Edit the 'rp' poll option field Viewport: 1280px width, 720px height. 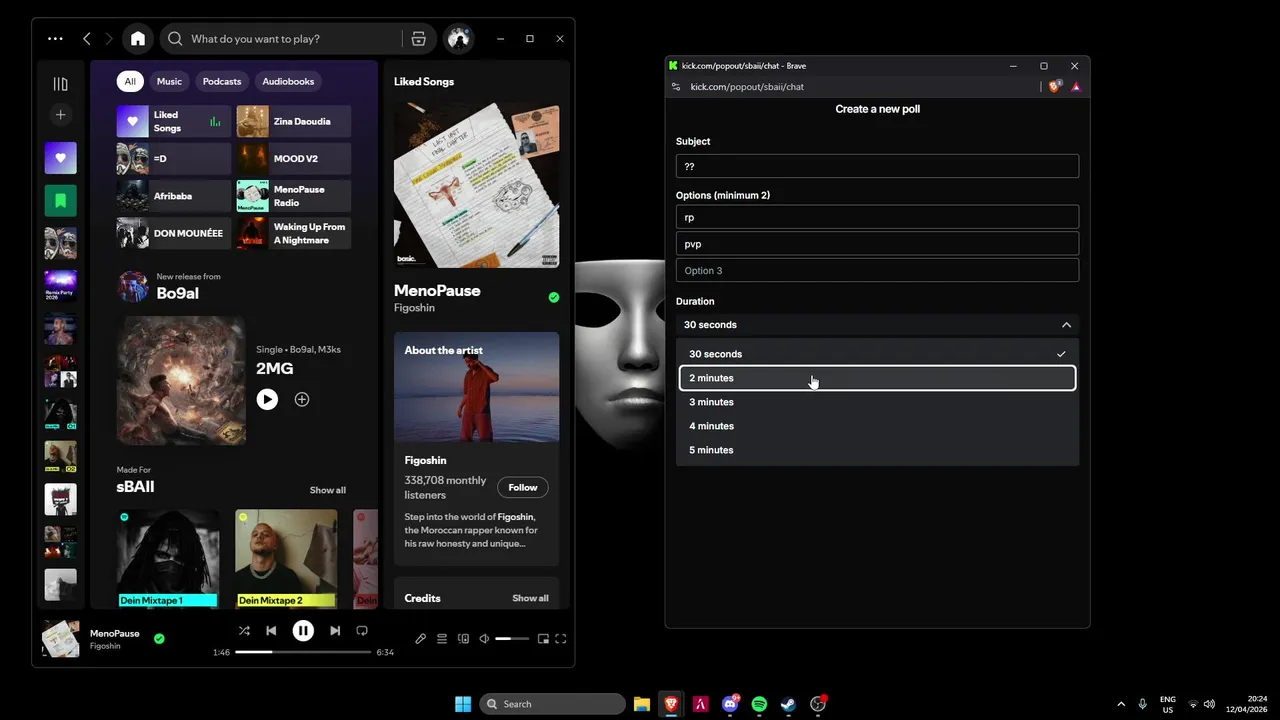pos(877,217)
